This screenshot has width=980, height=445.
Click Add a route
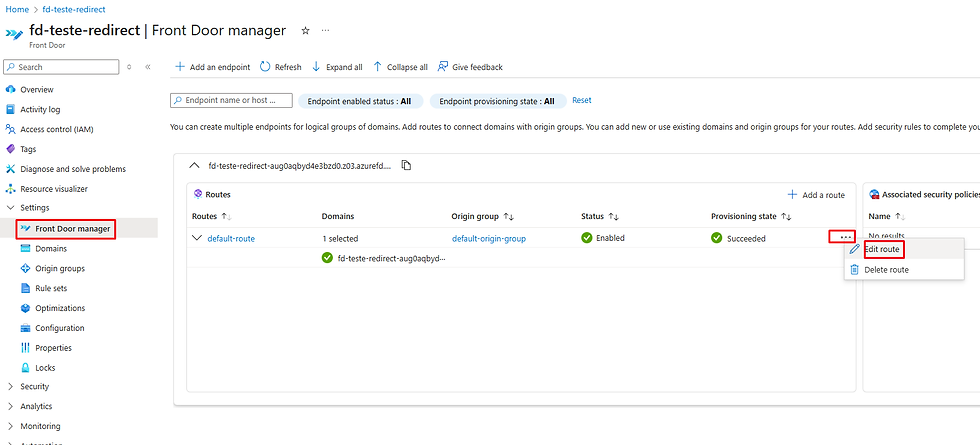(x=816, y=195)
